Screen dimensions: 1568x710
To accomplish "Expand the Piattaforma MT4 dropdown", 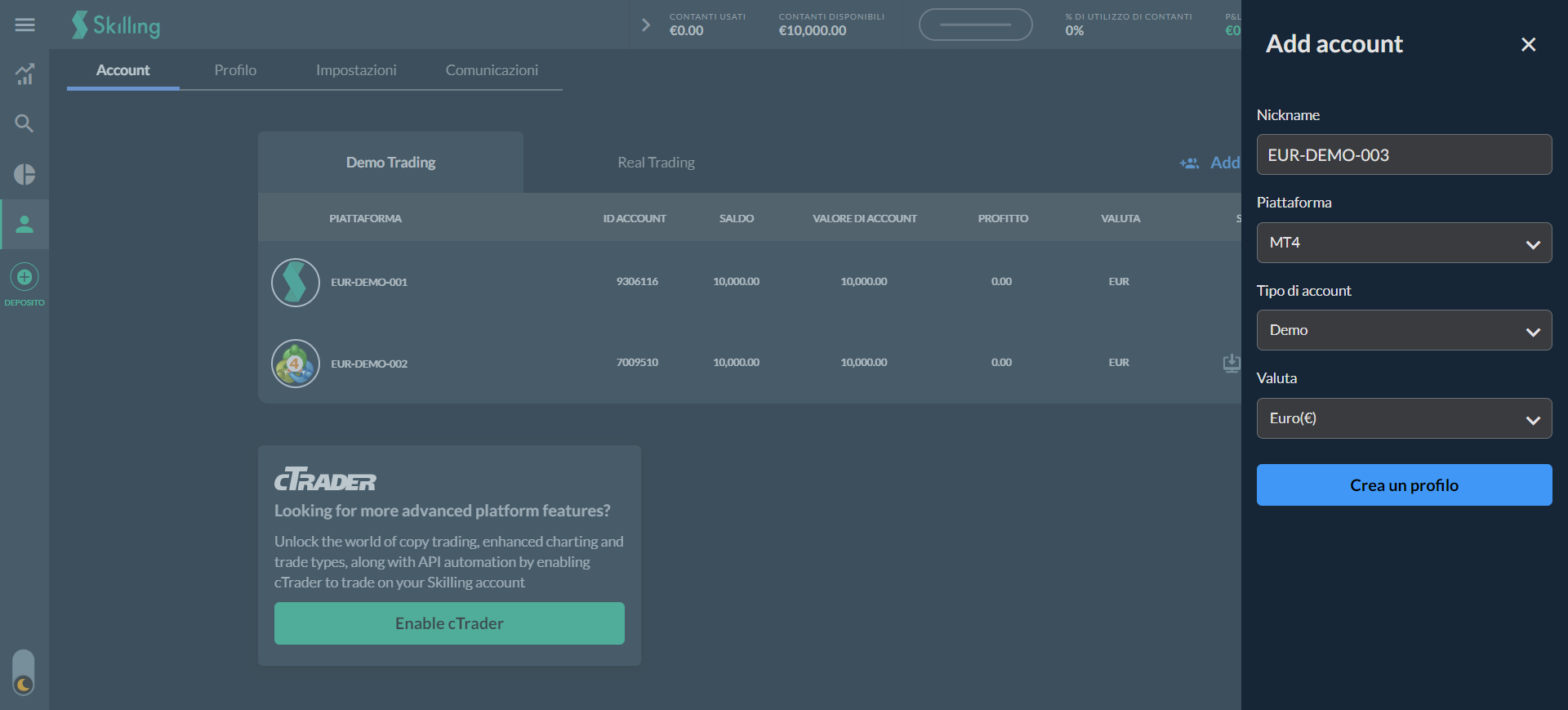I will coord(1404,243).
